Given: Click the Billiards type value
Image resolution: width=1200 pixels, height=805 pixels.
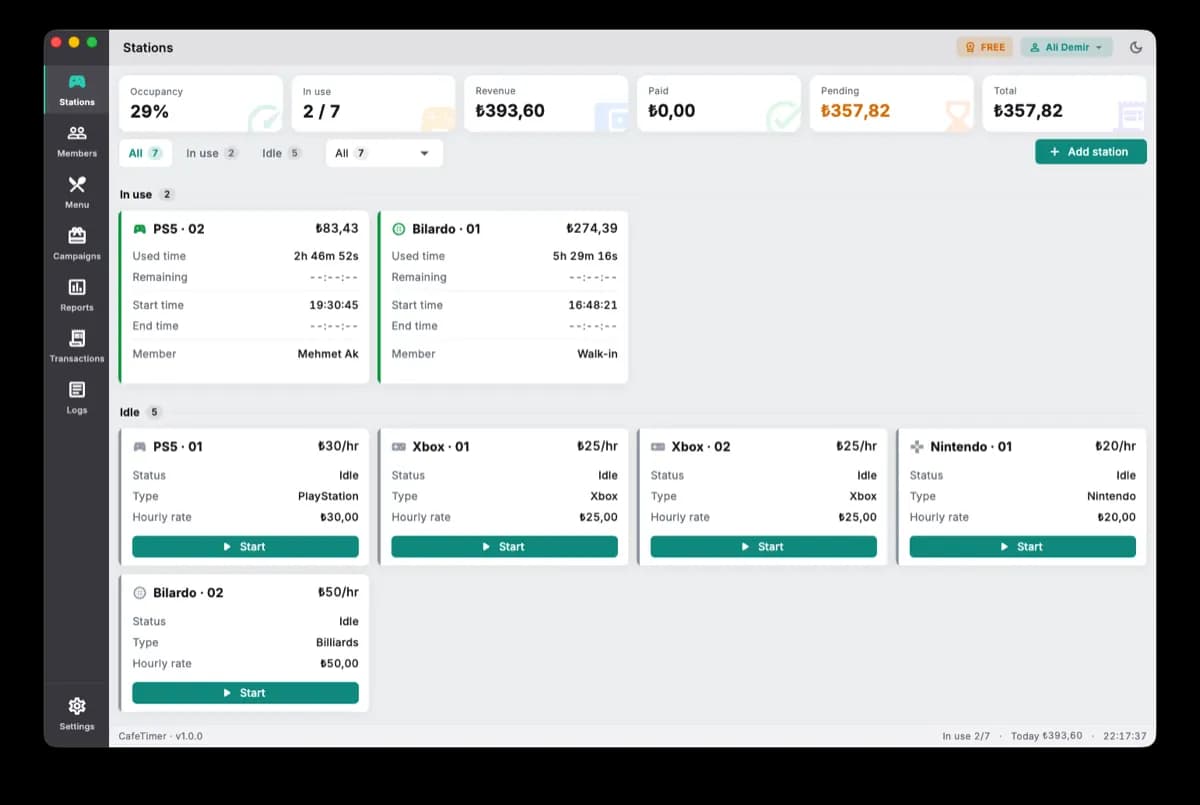Looking at the screenshot, I should (x=337, y=643).
